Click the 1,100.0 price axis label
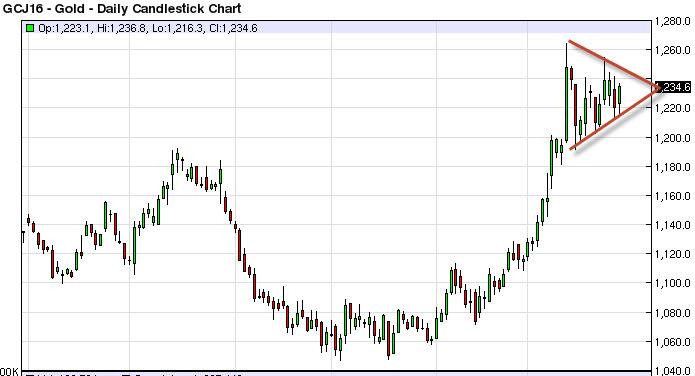Viewport: 695px width, 376px height. click(672, 282)
